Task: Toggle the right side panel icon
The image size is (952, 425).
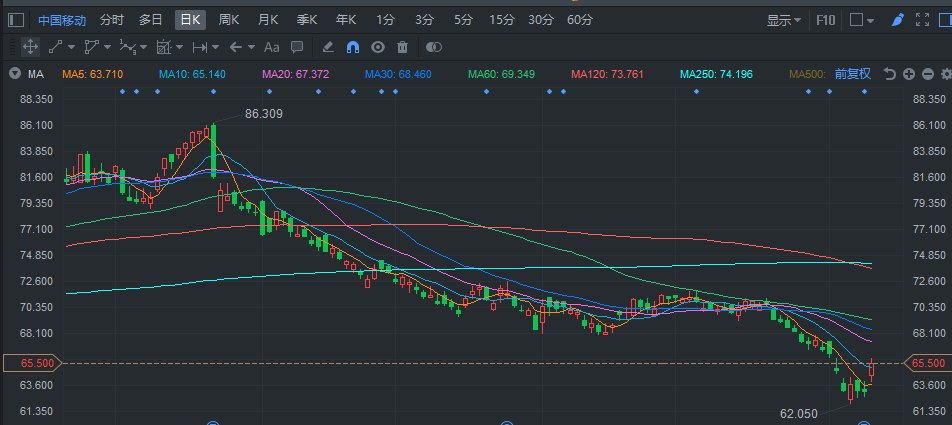Action: (946, 20)
